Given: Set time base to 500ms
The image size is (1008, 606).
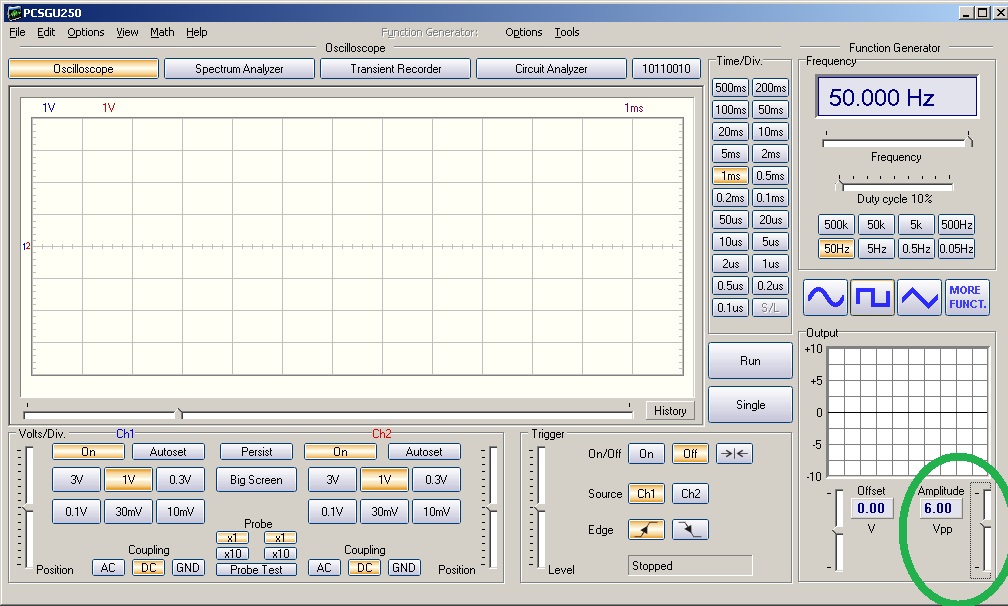Looking at the screenshot, I should (x=730, y=88).
